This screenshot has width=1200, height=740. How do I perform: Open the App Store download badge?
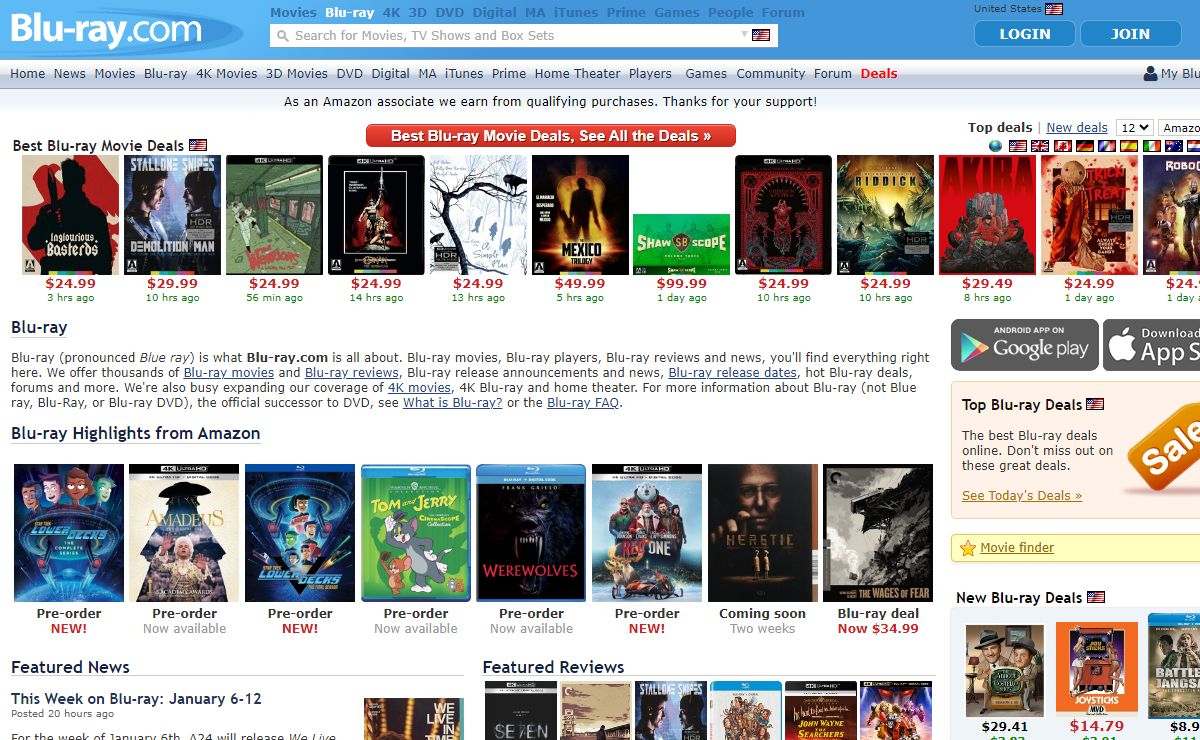[1151, 345]
